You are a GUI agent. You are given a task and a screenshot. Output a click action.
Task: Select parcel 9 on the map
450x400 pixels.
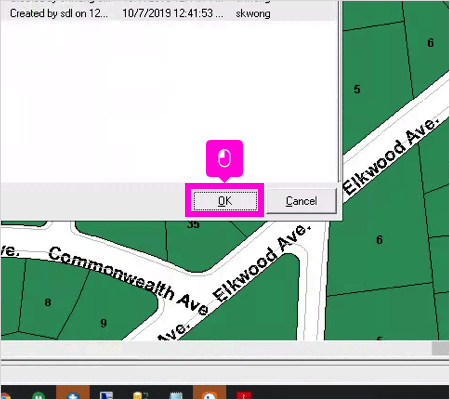pyautogui.click(x=104, y=323)
